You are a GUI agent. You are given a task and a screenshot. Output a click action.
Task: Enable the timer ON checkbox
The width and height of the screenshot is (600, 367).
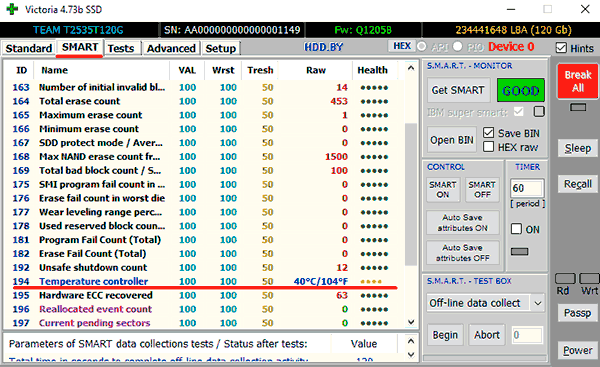(x=517, y=229)
